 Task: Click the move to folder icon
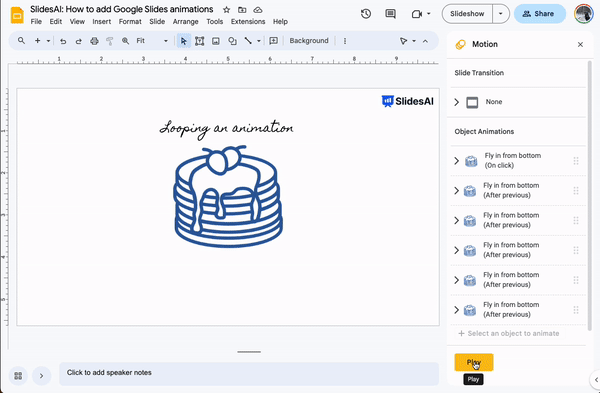(x=242, y=10)
